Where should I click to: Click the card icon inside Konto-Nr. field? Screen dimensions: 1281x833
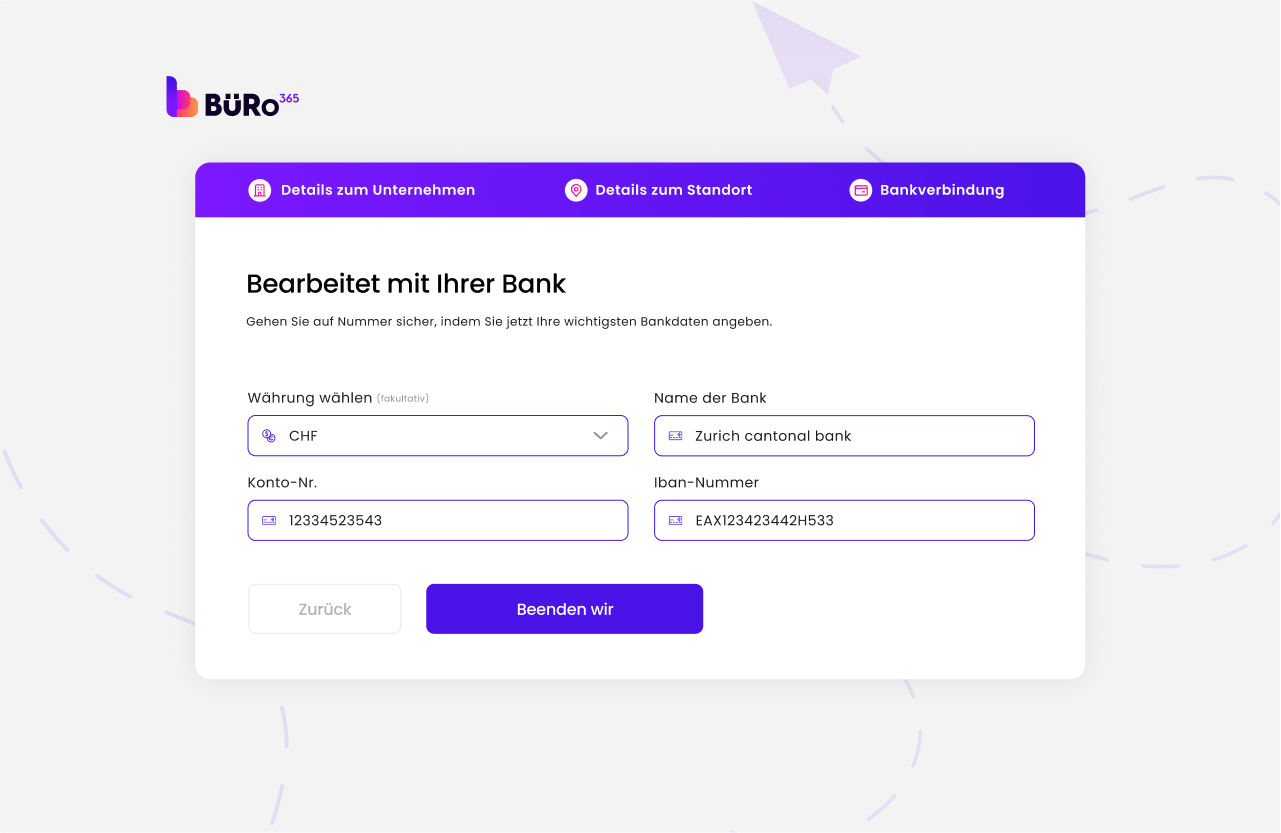click(269, 521)
